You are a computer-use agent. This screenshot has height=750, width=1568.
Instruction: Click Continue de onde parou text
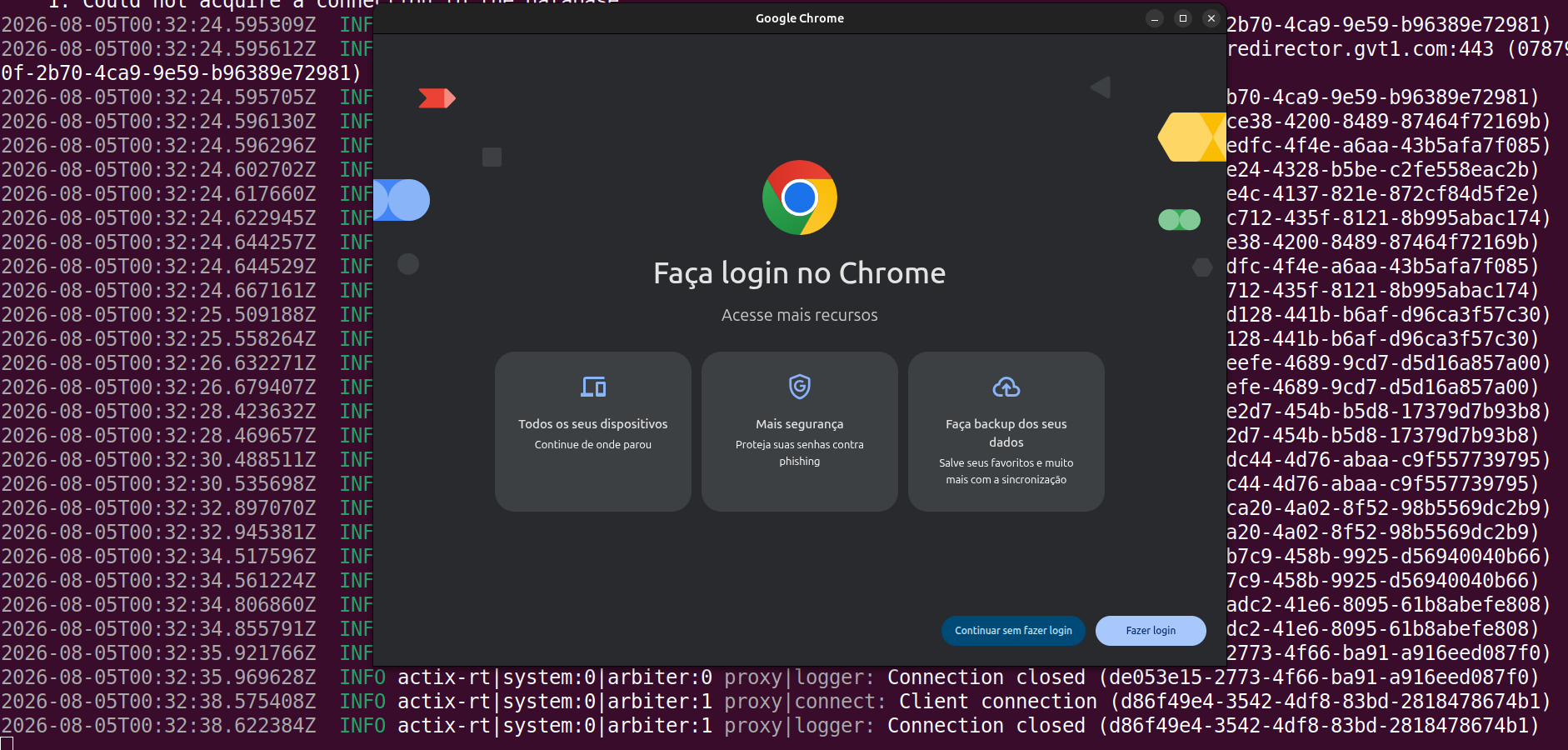pyautogui.click(x=593, y=445)
